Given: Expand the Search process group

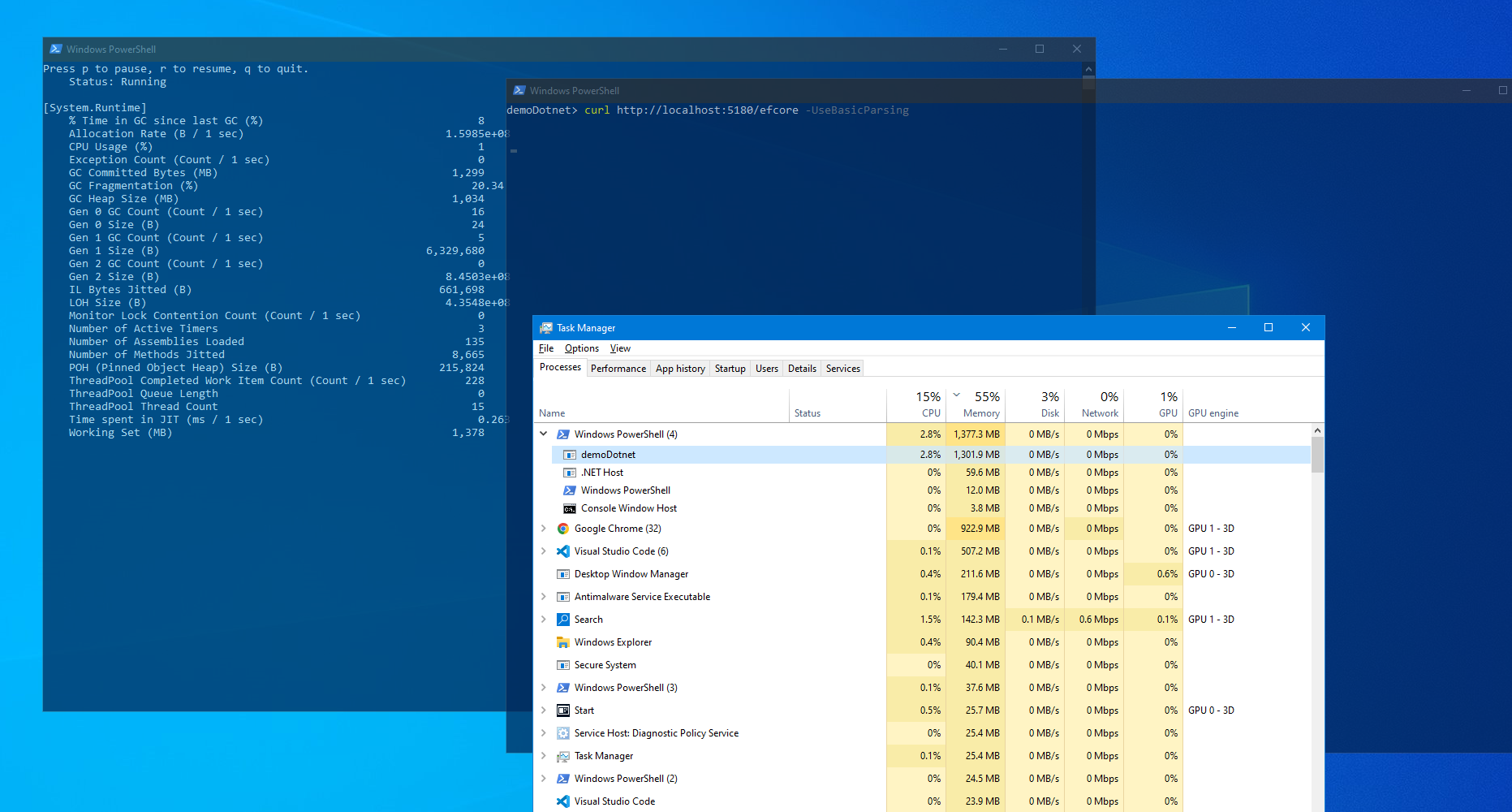Looking at the screenshot, I should pos(544,620).
